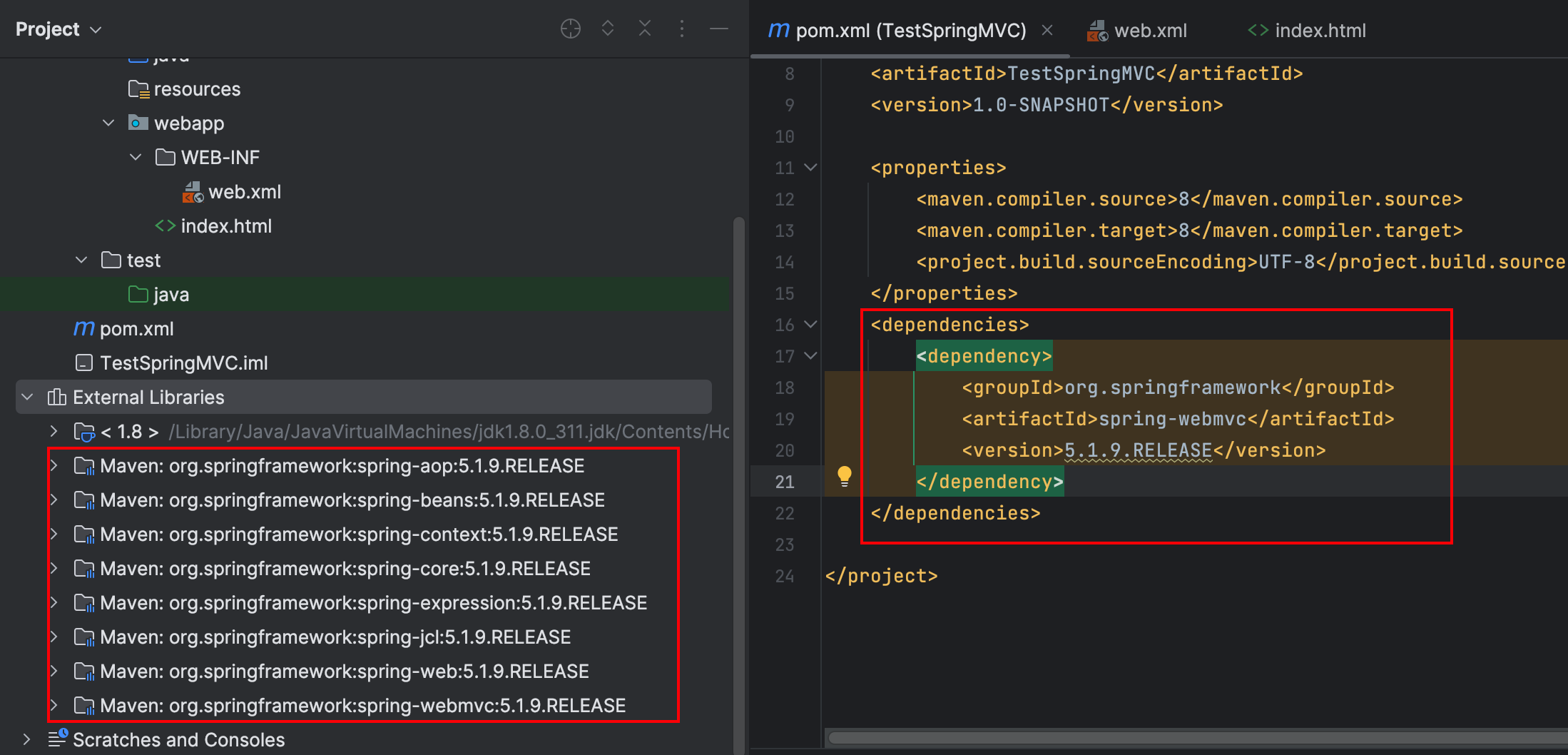Image resolution: width=1568 pixels, height=755 pixels.
Task: Click the WEB-INF folder icon
Action: point(166,157)
